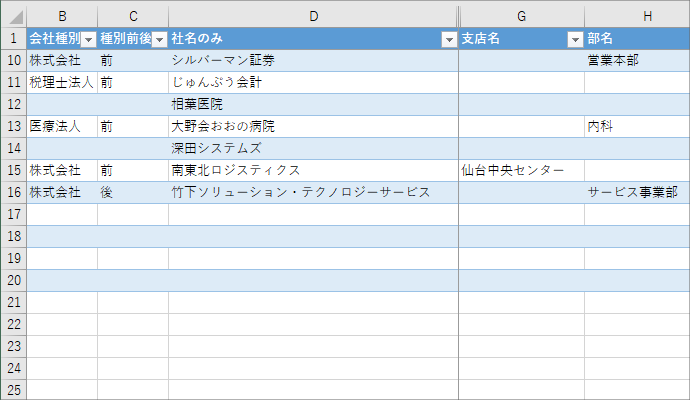The width and height of the screenshot is (690, 400).
Task: Select row 1 header
Action: point(14,39)
